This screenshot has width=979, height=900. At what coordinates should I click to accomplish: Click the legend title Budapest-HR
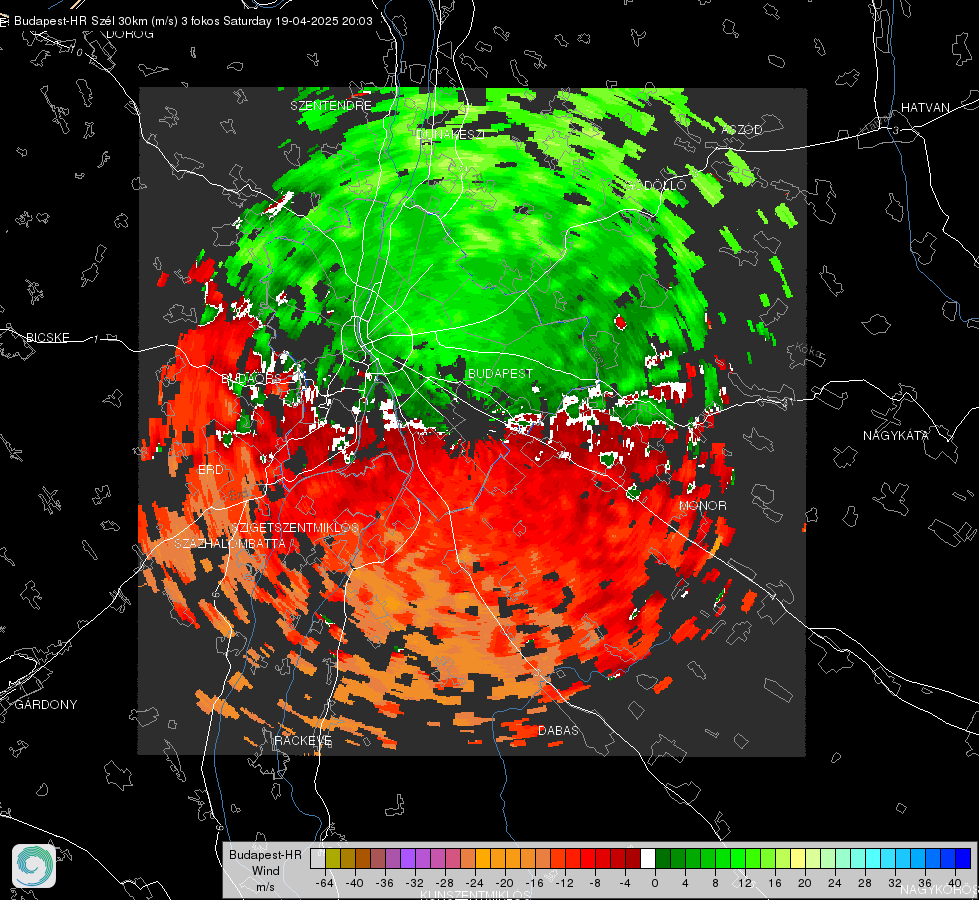click(265, 854)
